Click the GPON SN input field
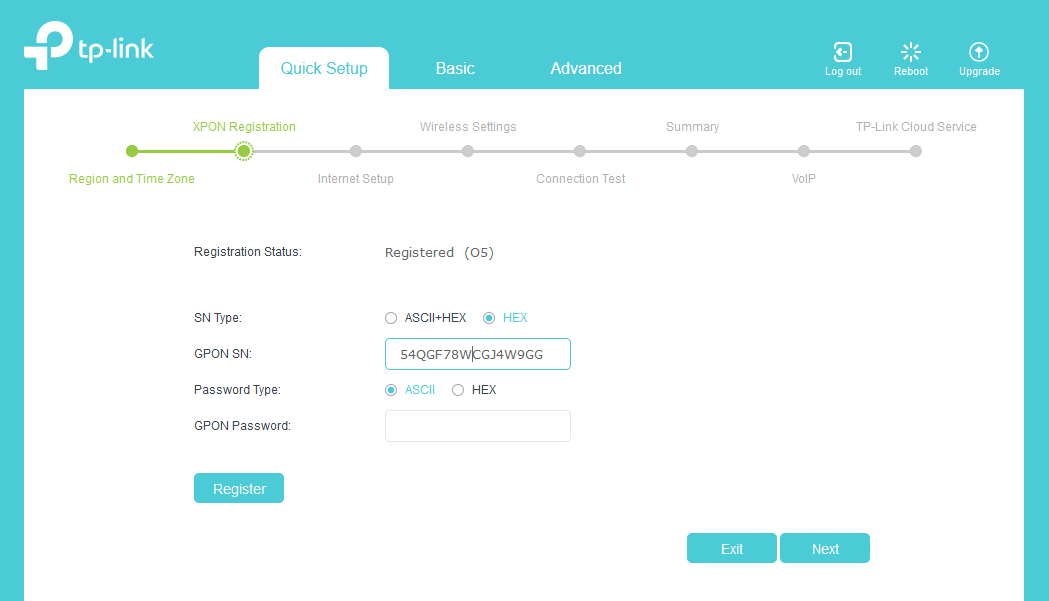The height and width of the screenshot is (601, 1049). pyautogui.click(x=477, y=354)
